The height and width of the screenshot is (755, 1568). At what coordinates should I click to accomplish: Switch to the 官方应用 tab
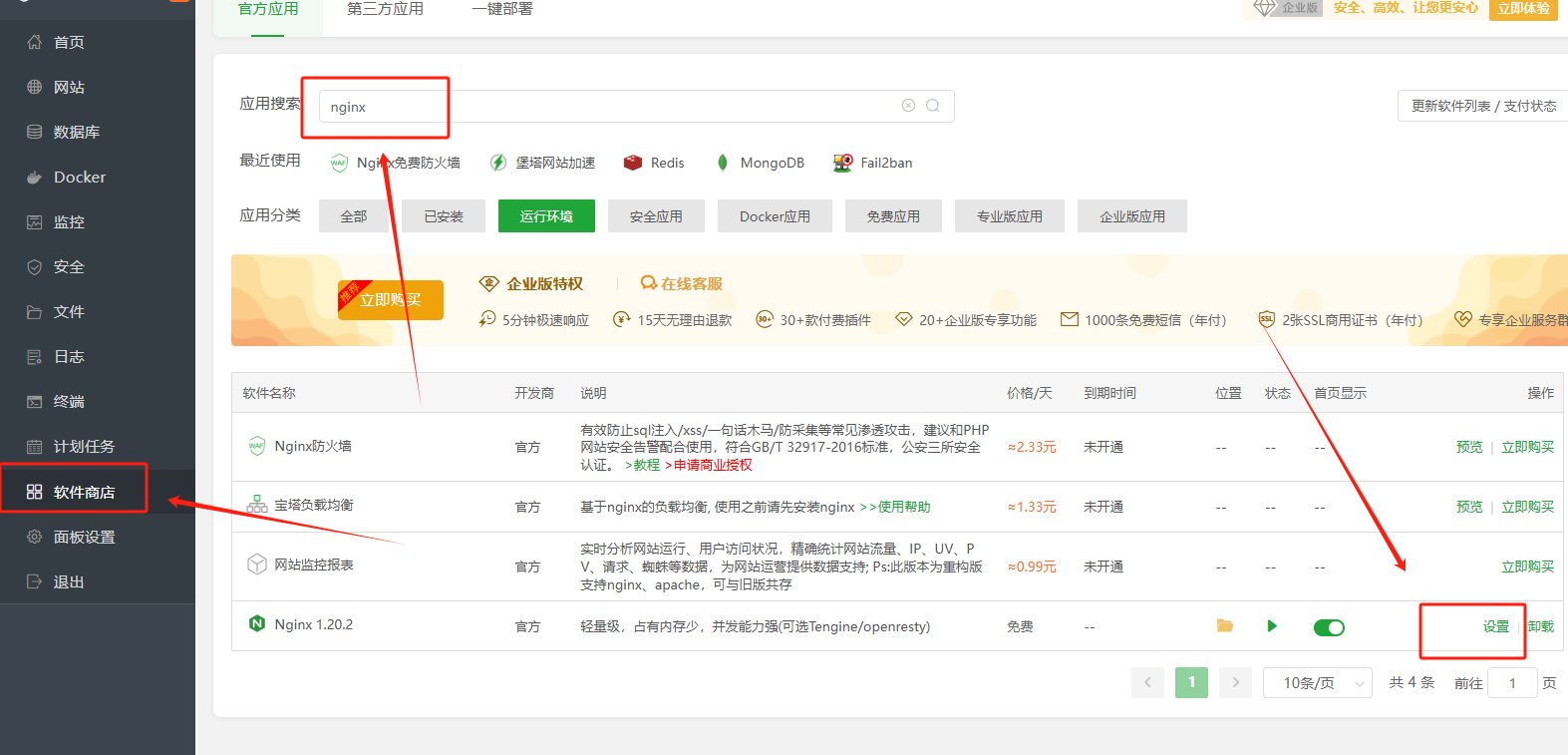268,9
